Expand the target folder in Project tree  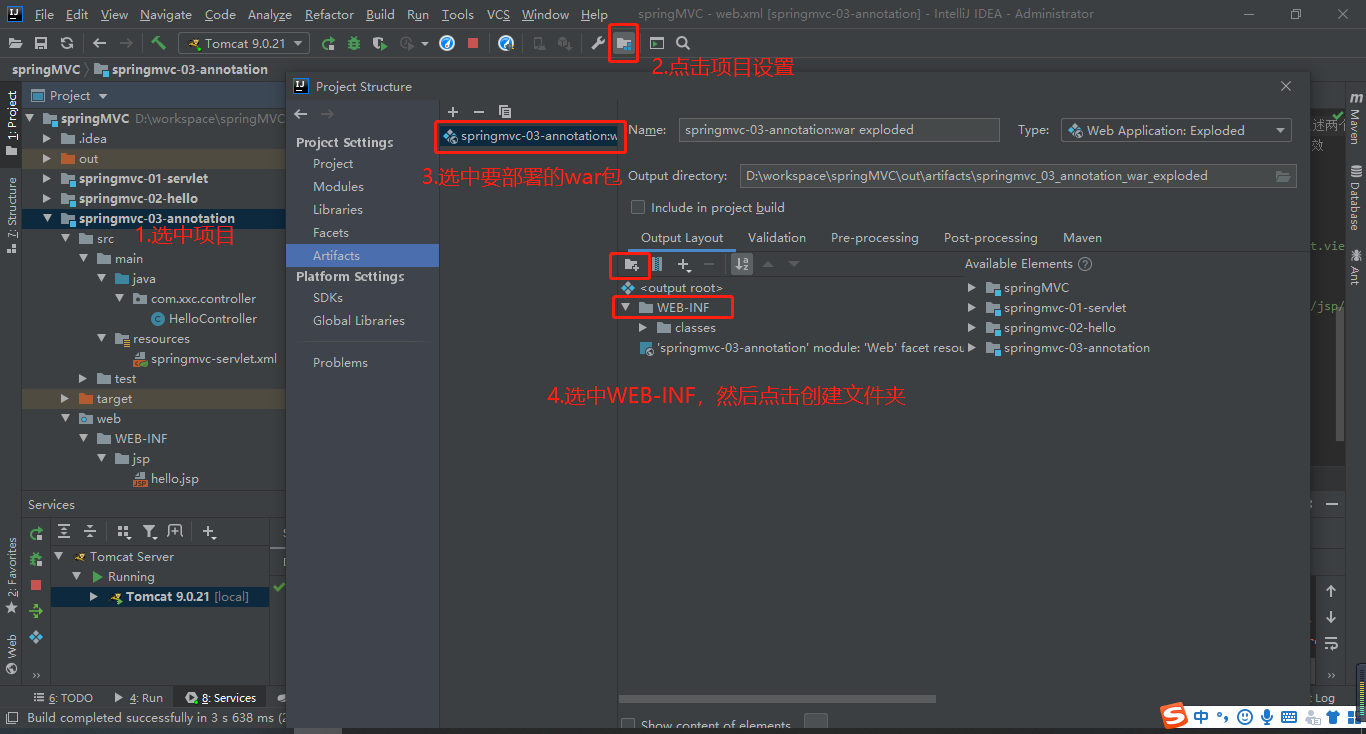65,398
